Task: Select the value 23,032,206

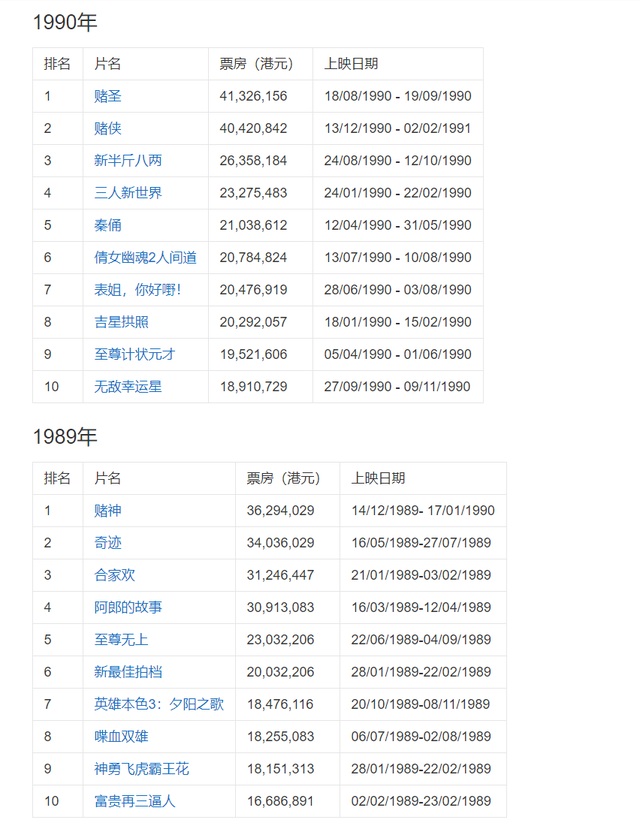Action: (x=280, y=640)
